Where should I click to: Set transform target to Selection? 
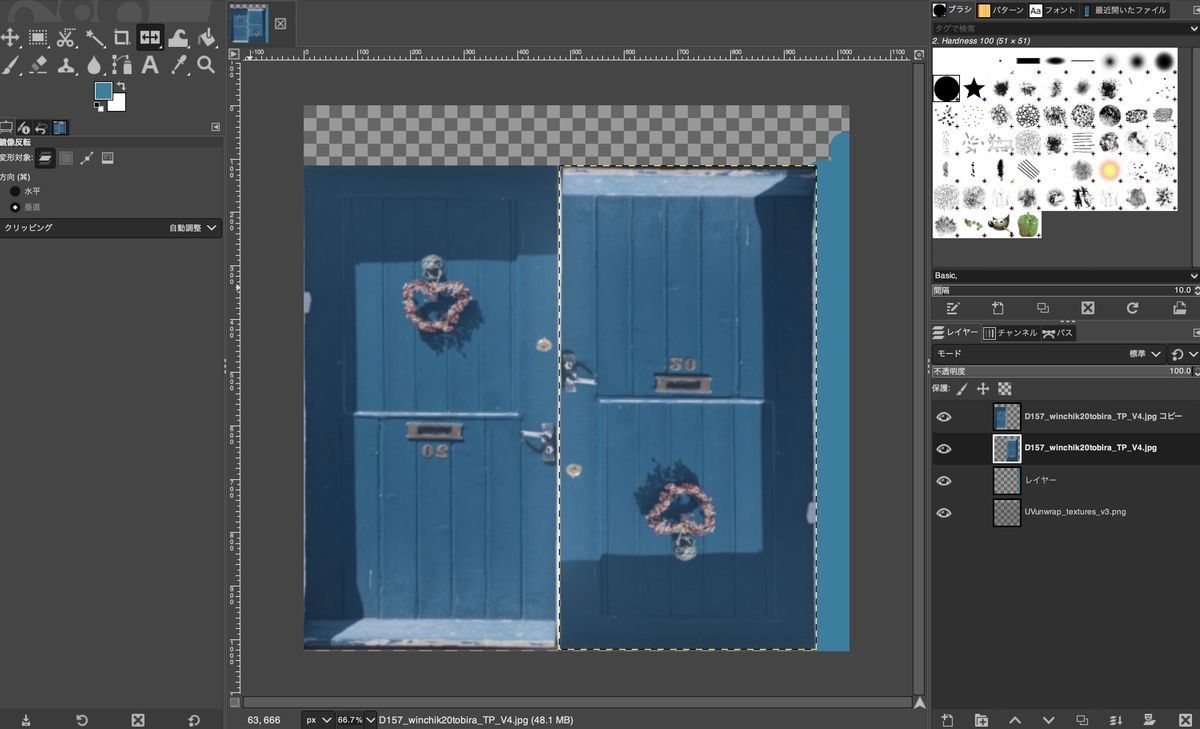66,158
